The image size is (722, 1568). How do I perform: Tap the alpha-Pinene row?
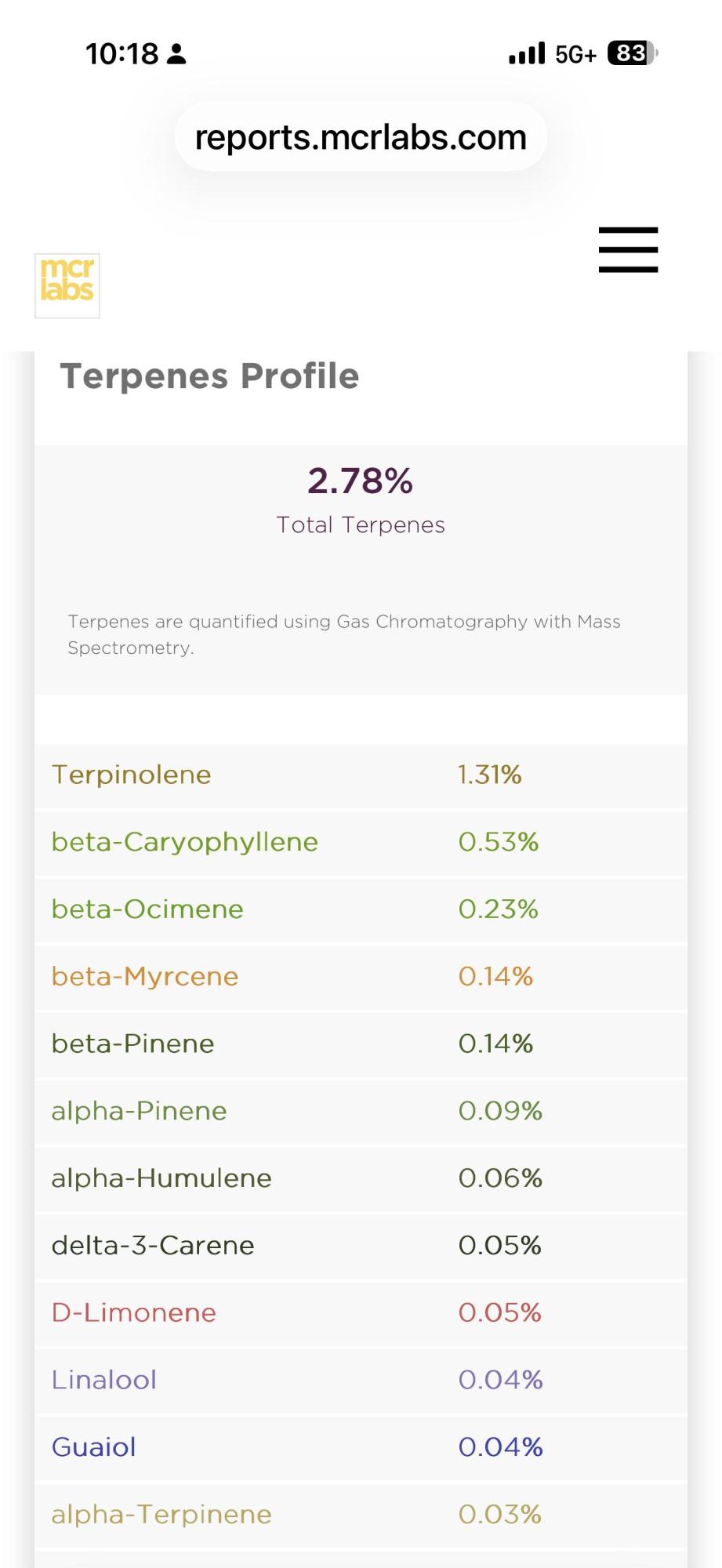361,1111
